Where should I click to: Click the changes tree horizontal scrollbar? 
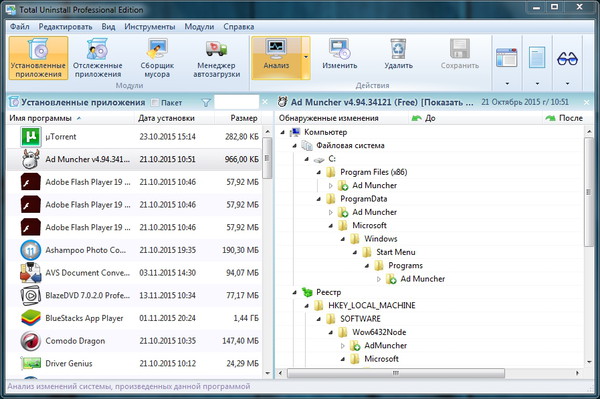click(x=396, y=373)
